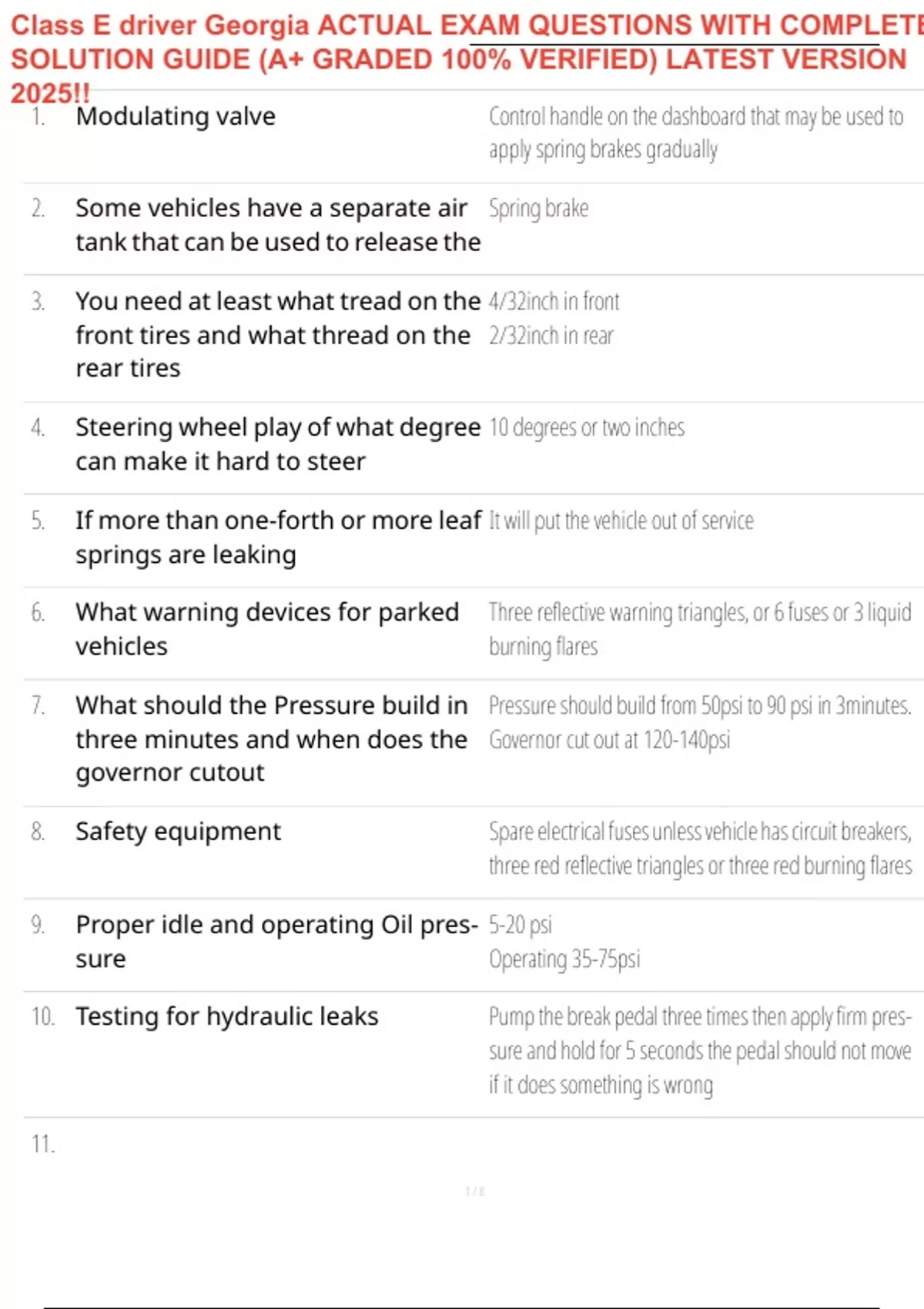924x1309 pixels.
Task: Click the "Spring brake" answer text
Action: click(x=538, y=209)
